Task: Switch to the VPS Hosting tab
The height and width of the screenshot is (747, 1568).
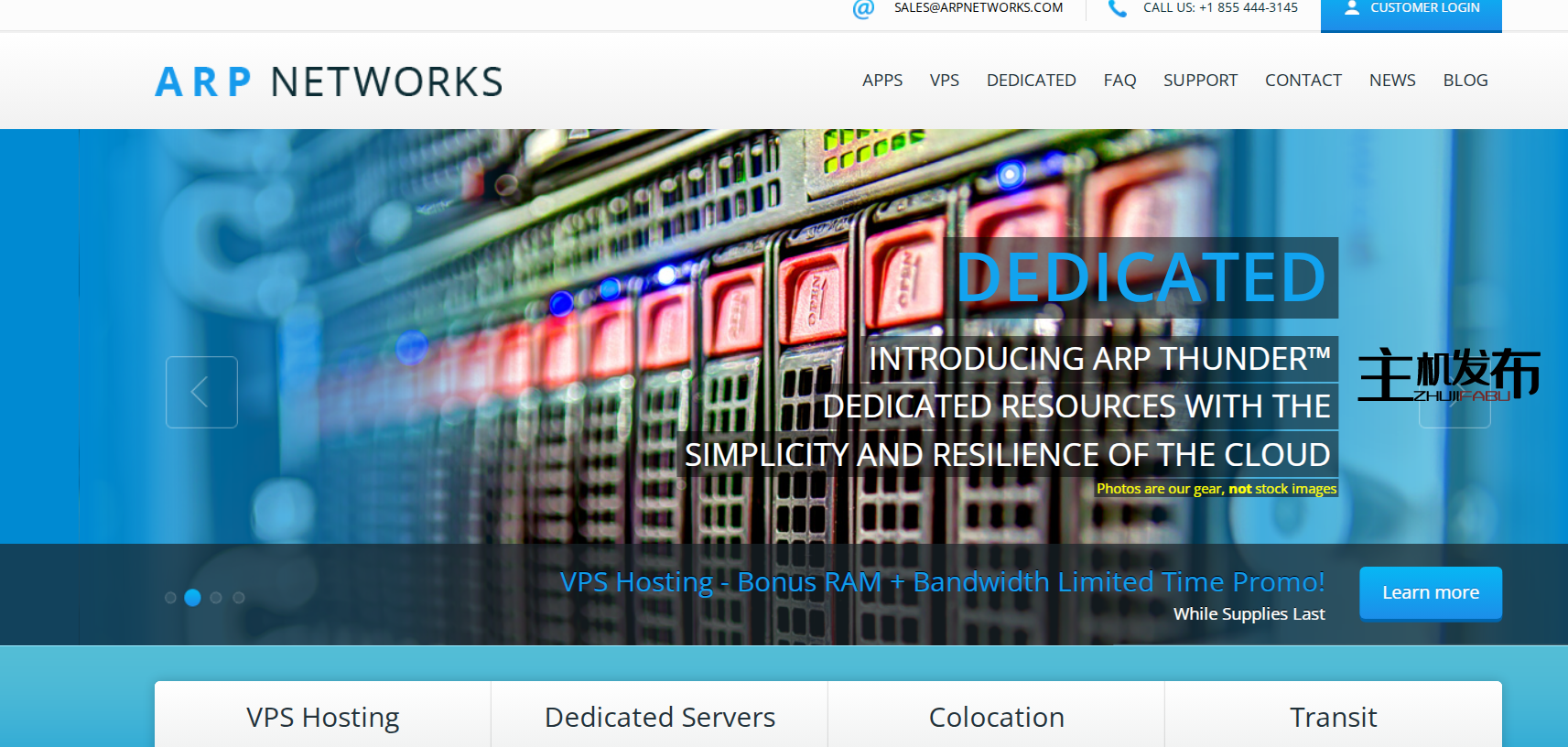Action: pyautogui.click(x=323, y=717)
